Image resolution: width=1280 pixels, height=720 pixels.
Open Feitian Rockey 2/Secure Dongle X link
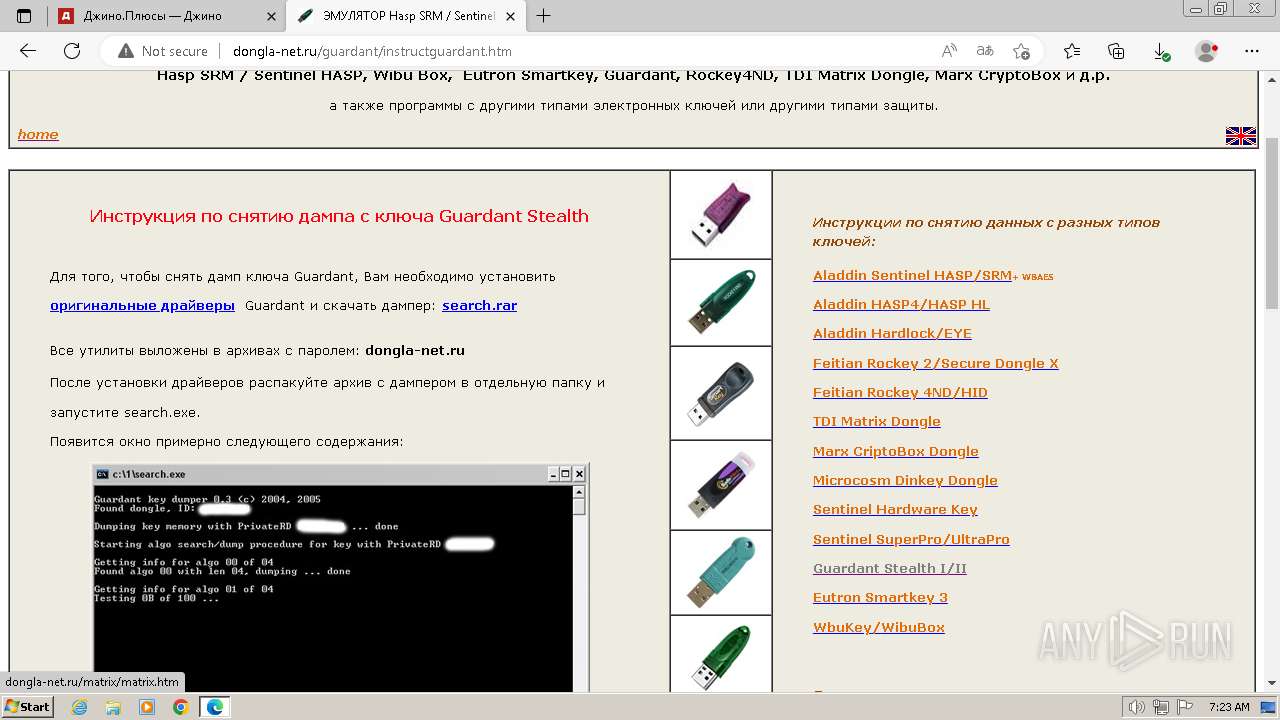click(935, 363)
